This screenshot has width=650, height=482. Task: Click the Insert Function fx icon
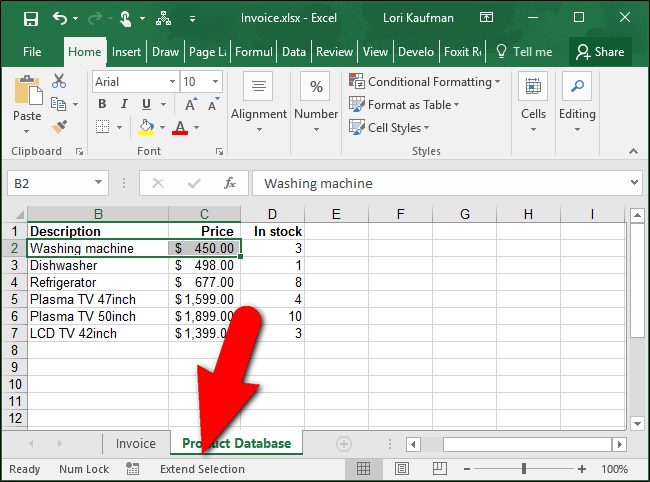[x=230, y=183]
